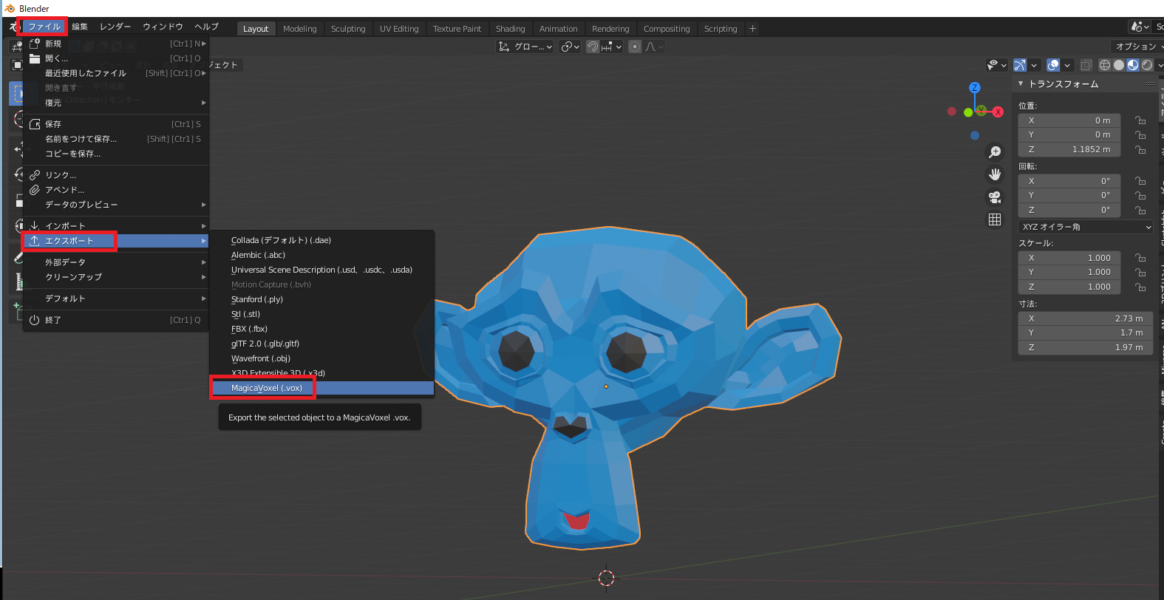Open the レンダー (Render) menu
This screenshot has height=600, width=1164.
115,27
